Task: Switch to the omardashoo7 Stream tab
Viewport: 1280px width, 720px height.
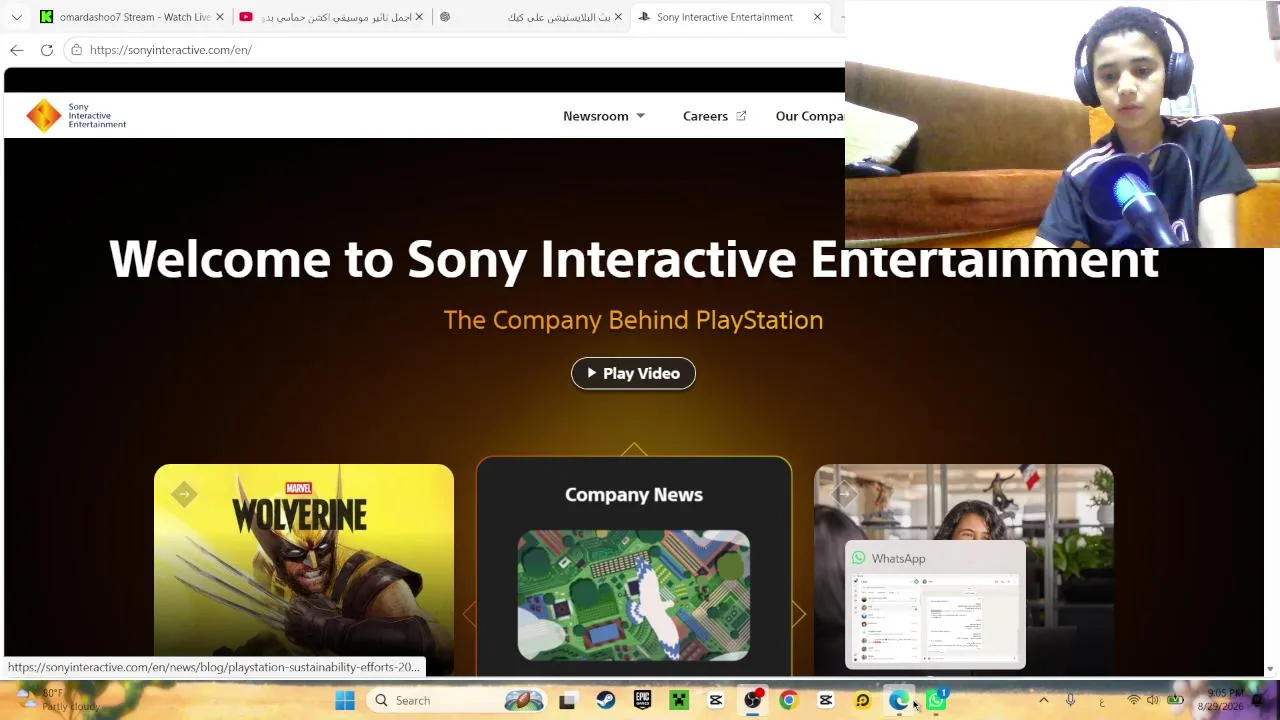Action: tap(130, 17)
